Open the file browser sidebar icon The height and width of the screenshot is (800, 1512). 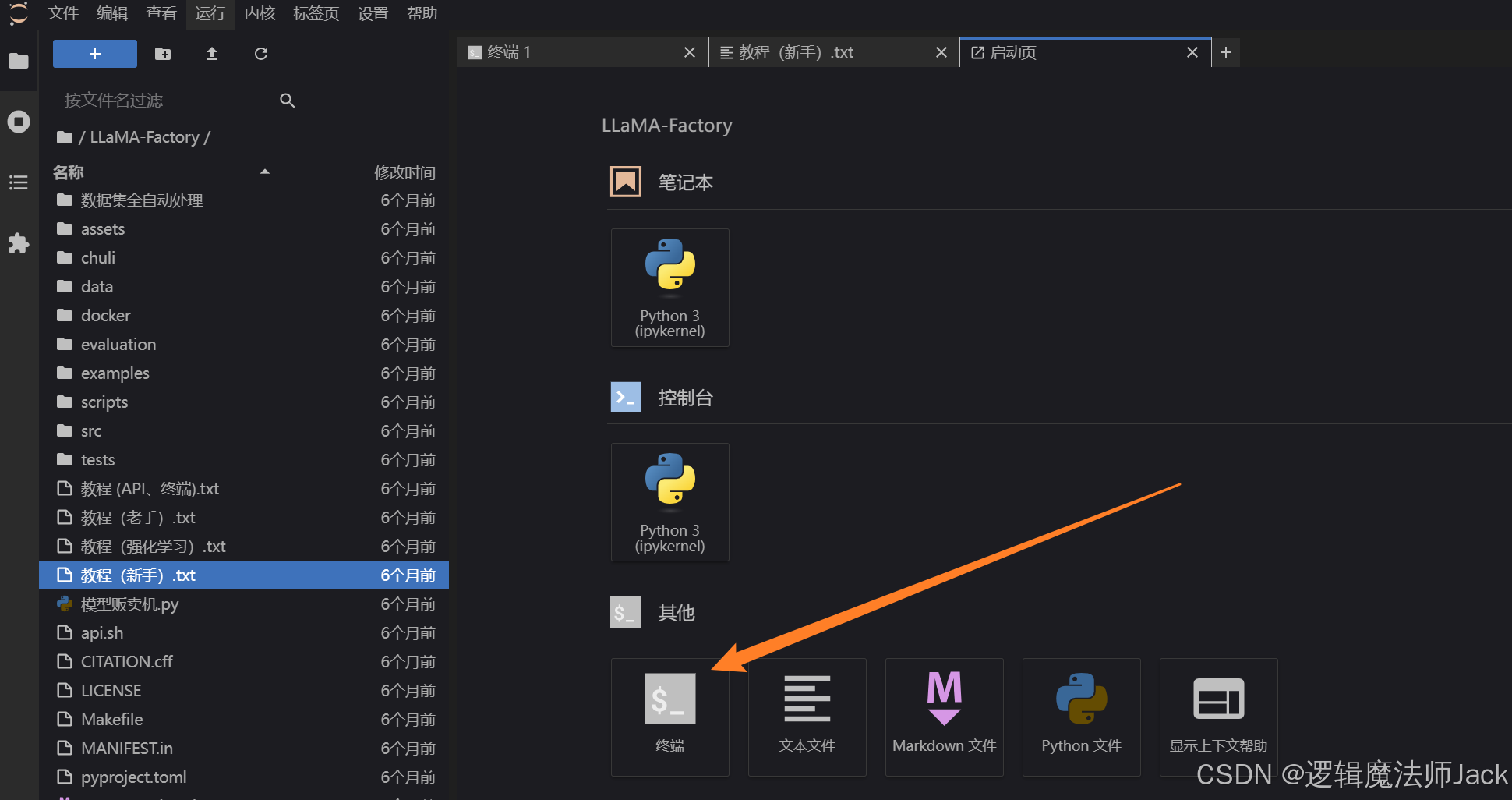tap(19, 61)
